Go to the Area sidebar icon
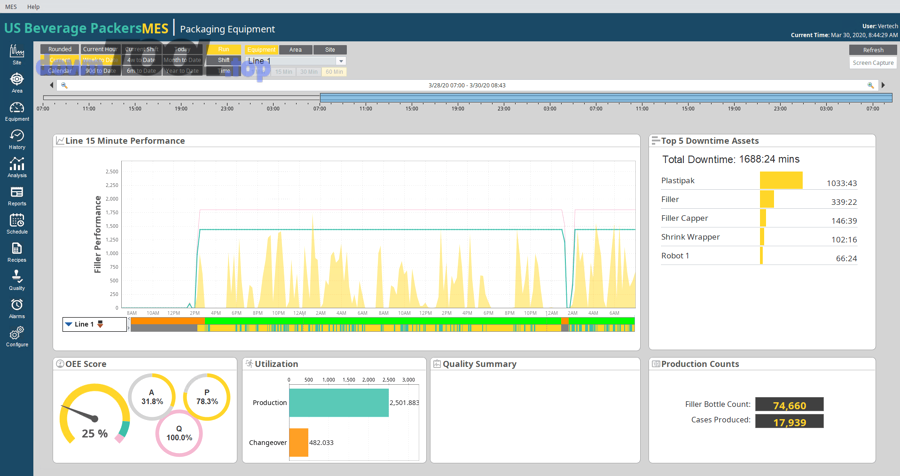The height and width of the screenshot is (476, 900). click(x=16, y=81)
